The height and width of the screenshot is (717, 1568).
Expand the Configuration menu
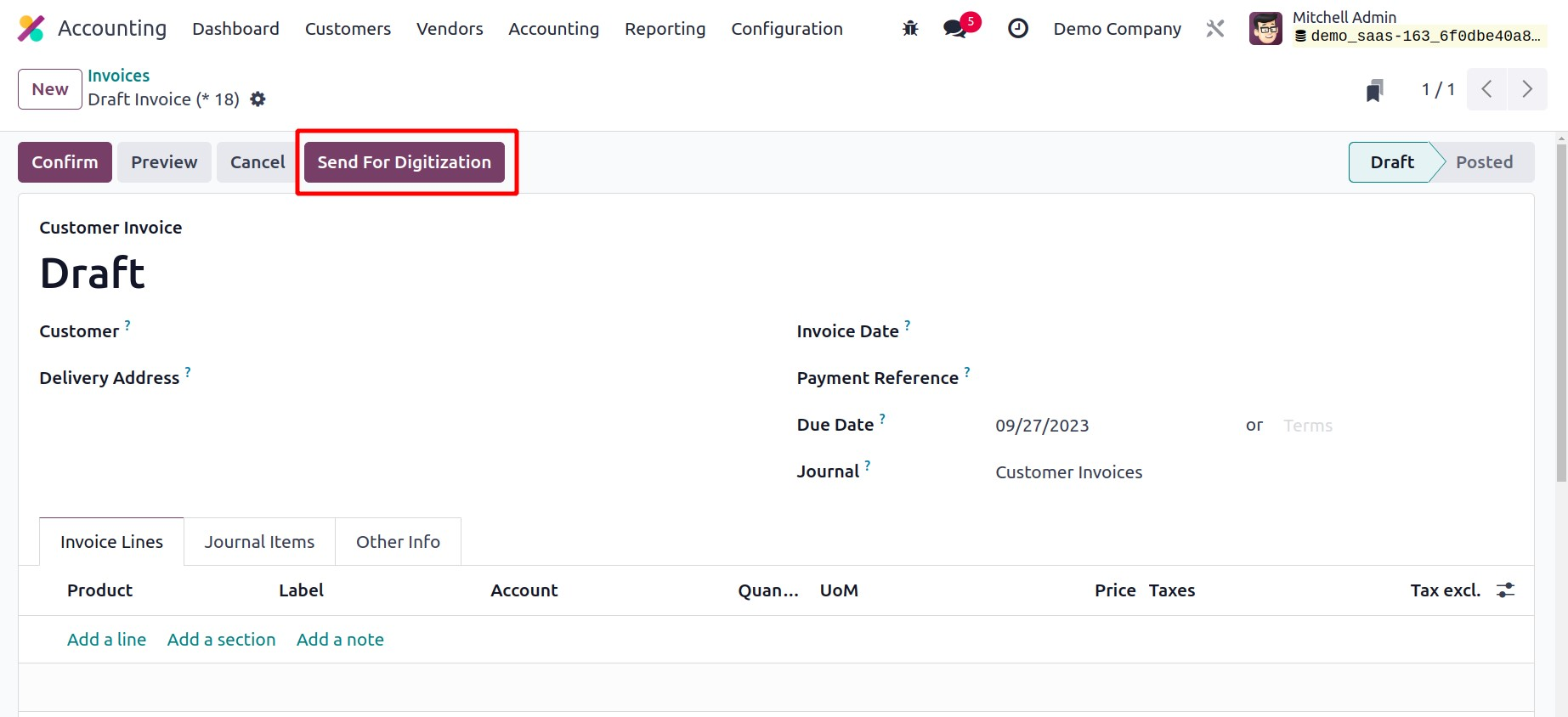click(x=786, y=29)
